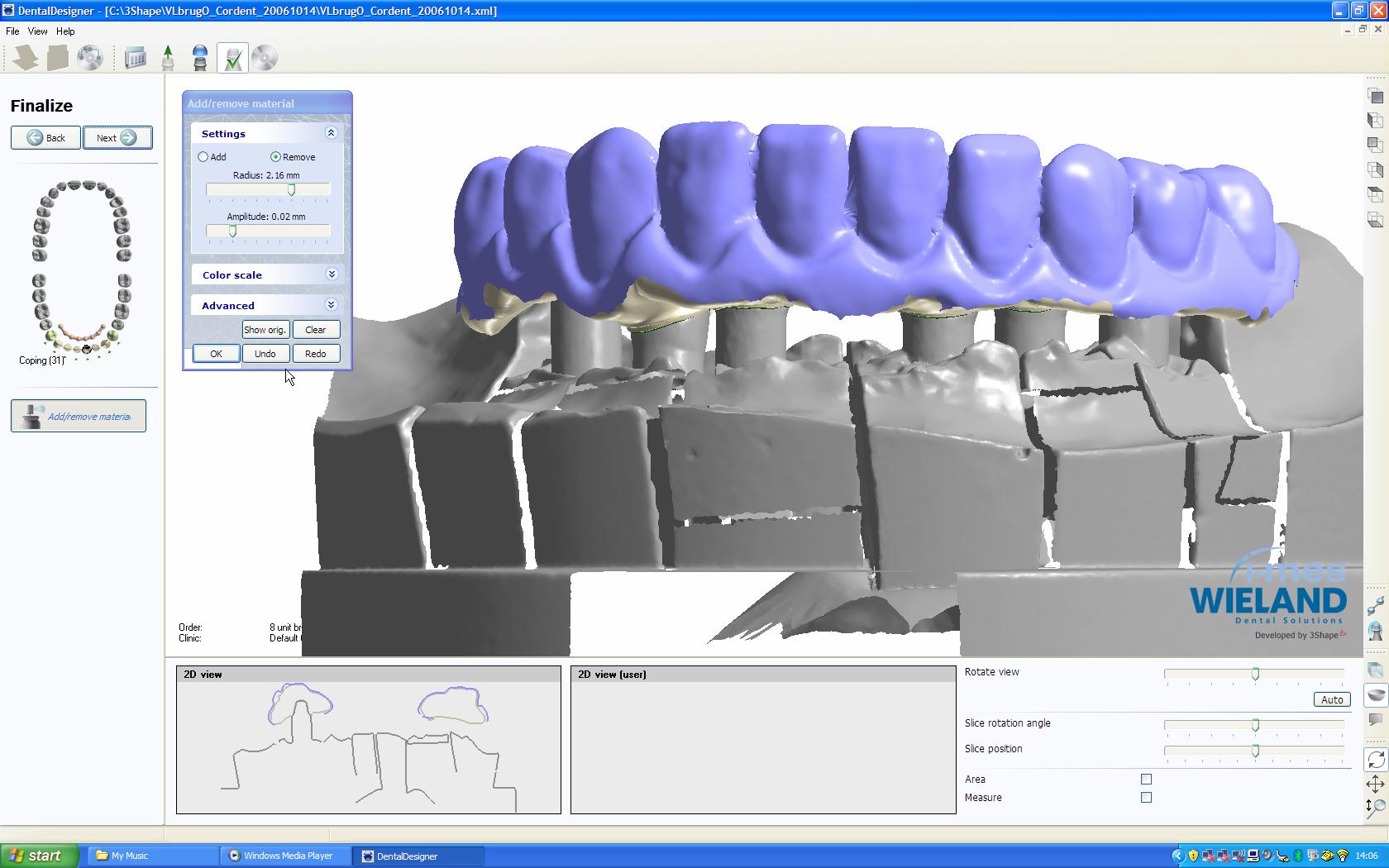Activate the rotate view tool icon

click(x=1375, y=759)
